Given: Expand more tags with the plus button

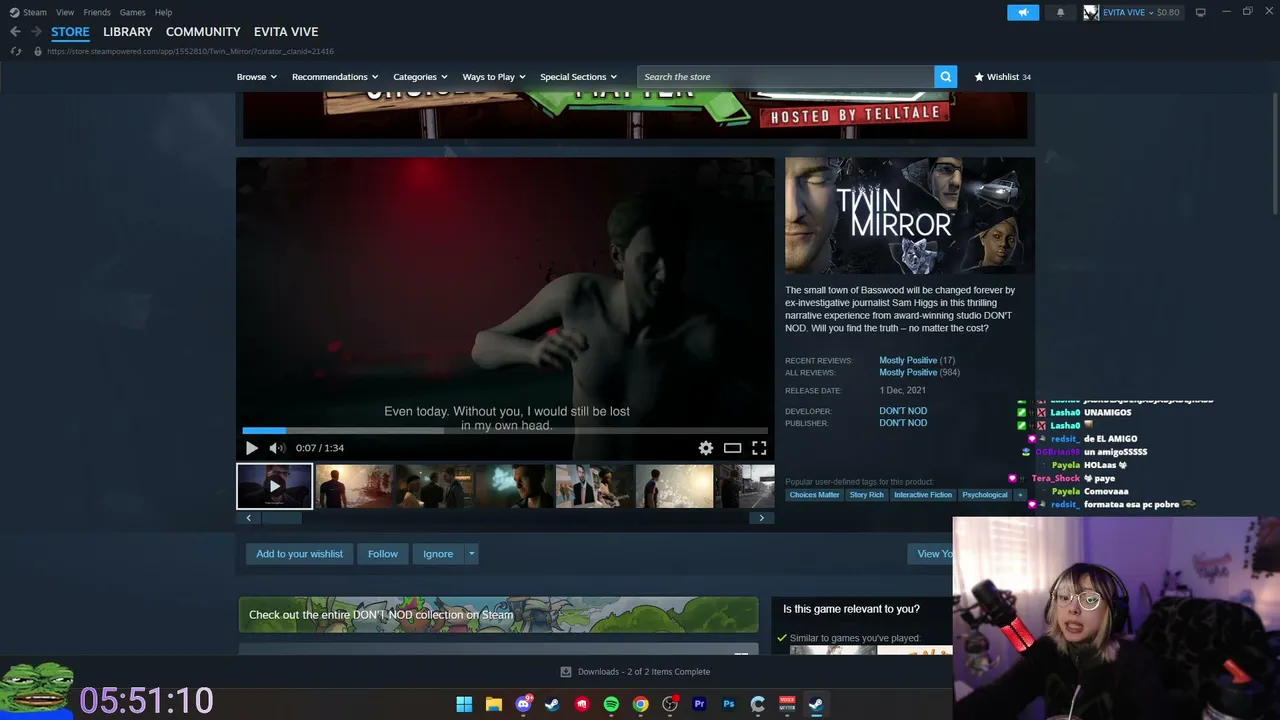Looking at the screenshot, I should (1020, 495).
